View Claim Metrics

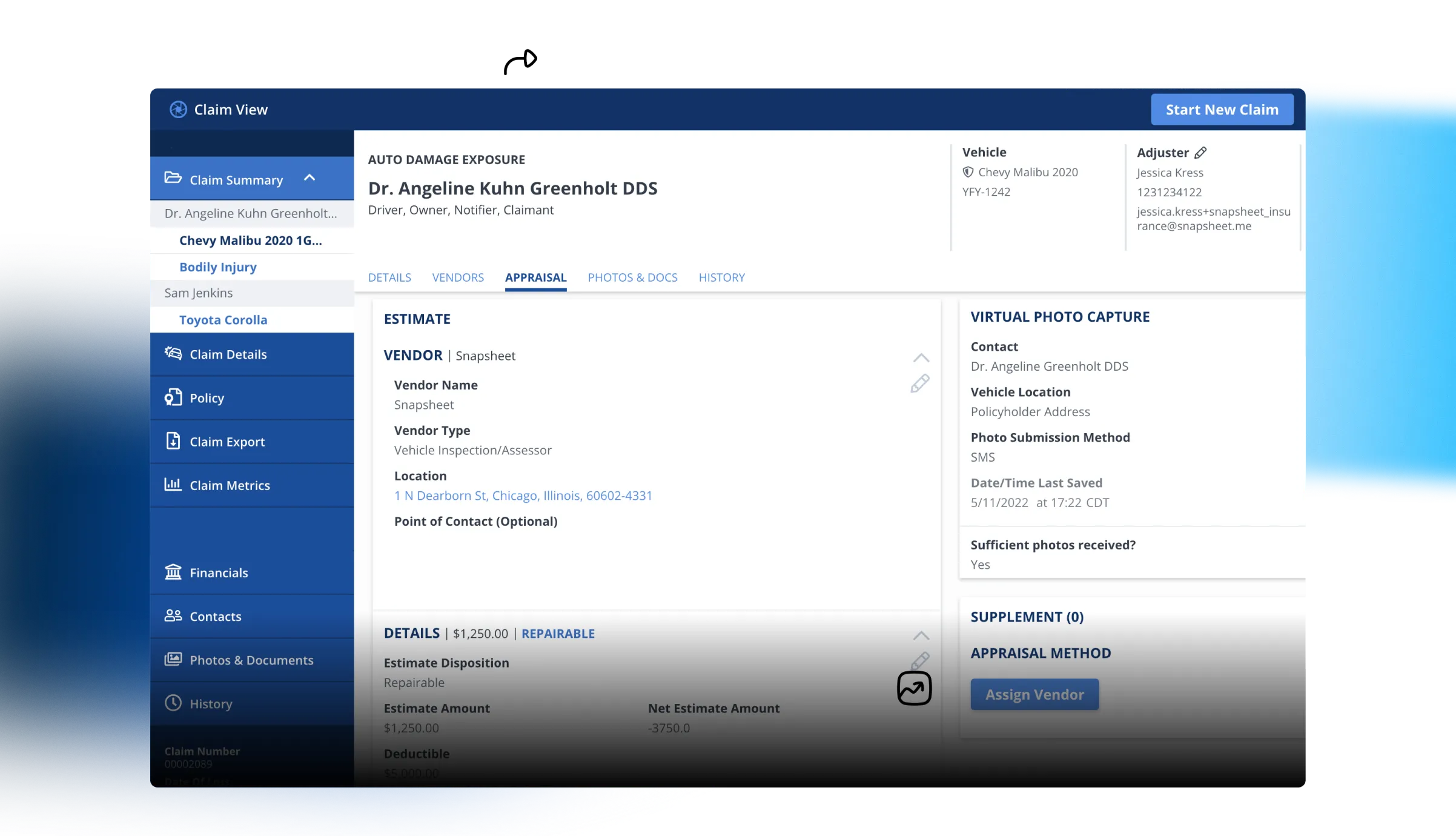pos(230,485)
